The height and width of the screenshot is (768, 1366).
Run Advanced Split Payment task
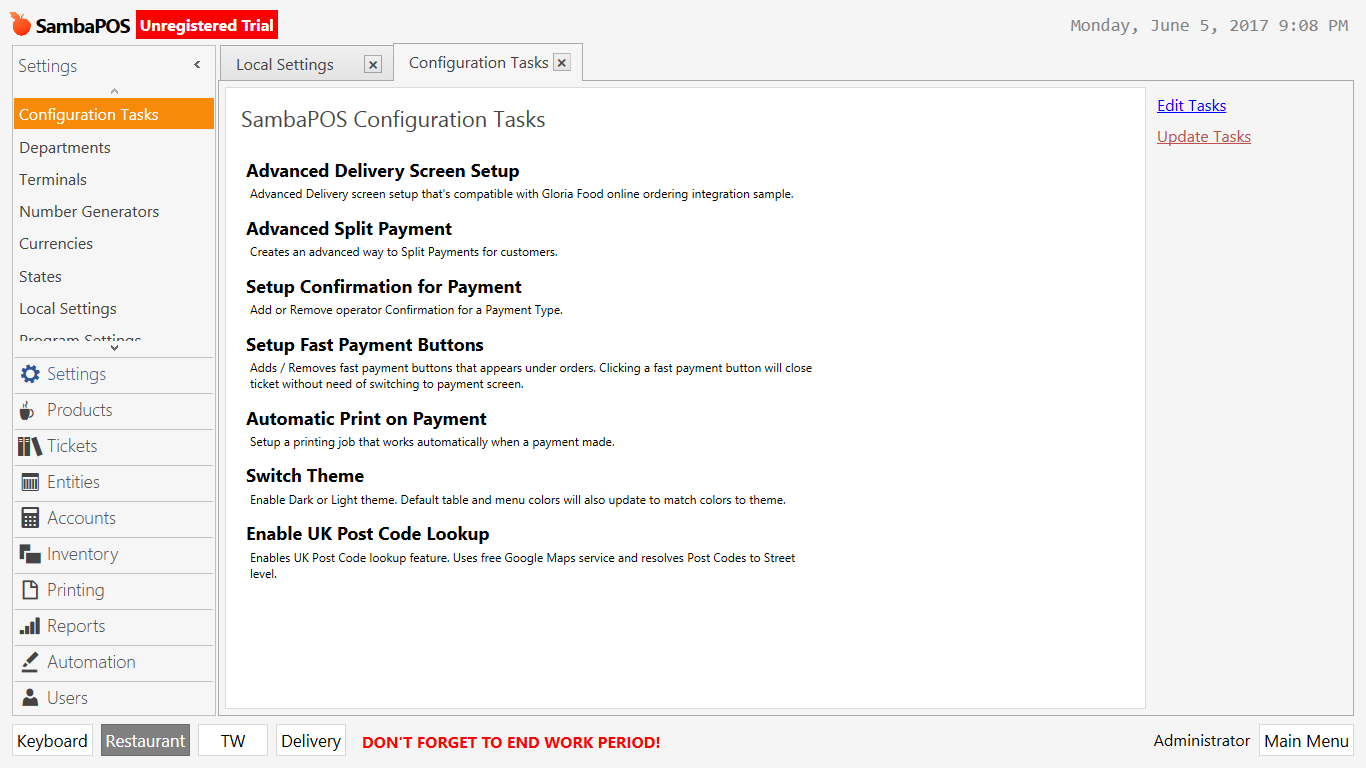click(x=349, y=229)
